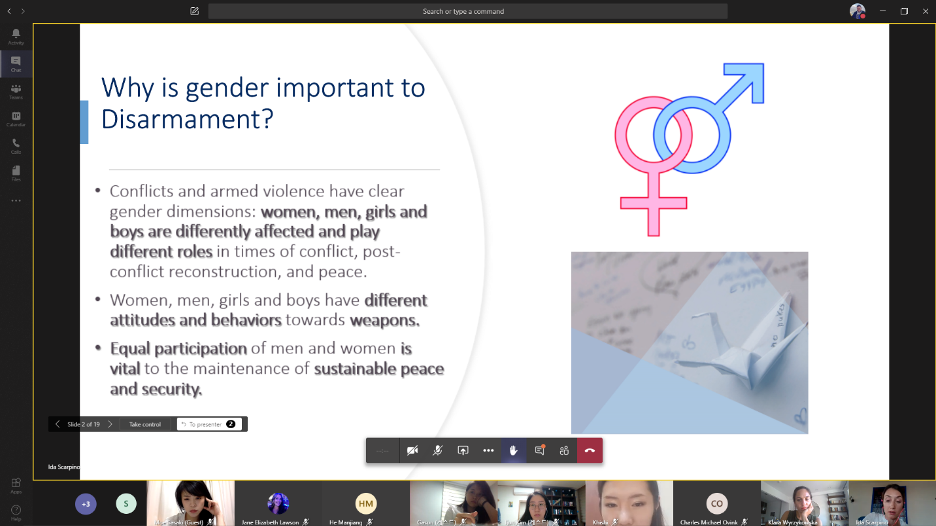Go to Calls in the sidebar
Screen dimensions: 936x526
click(16, 146)
